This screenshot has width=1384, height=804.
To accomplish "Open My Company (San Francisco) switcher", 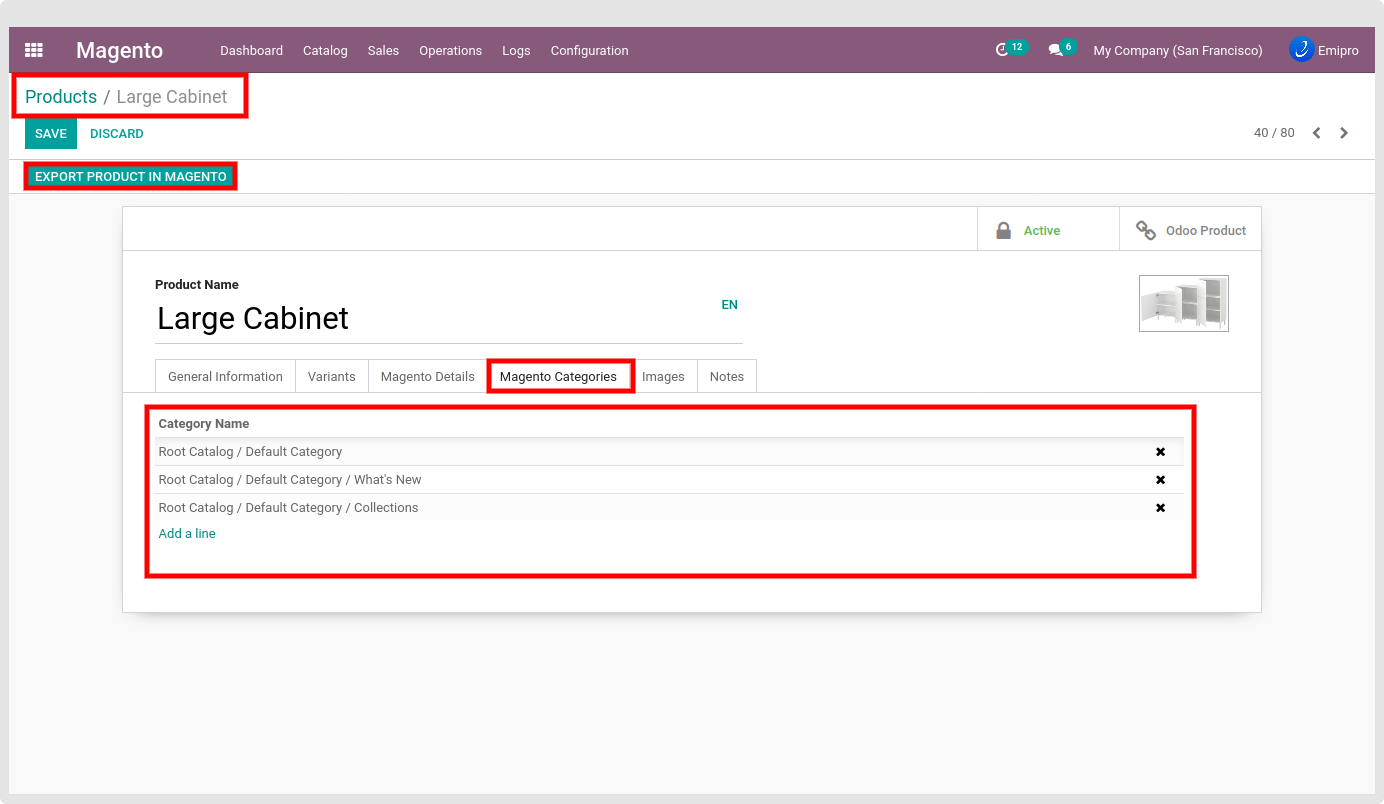I will coord(1178,50).
